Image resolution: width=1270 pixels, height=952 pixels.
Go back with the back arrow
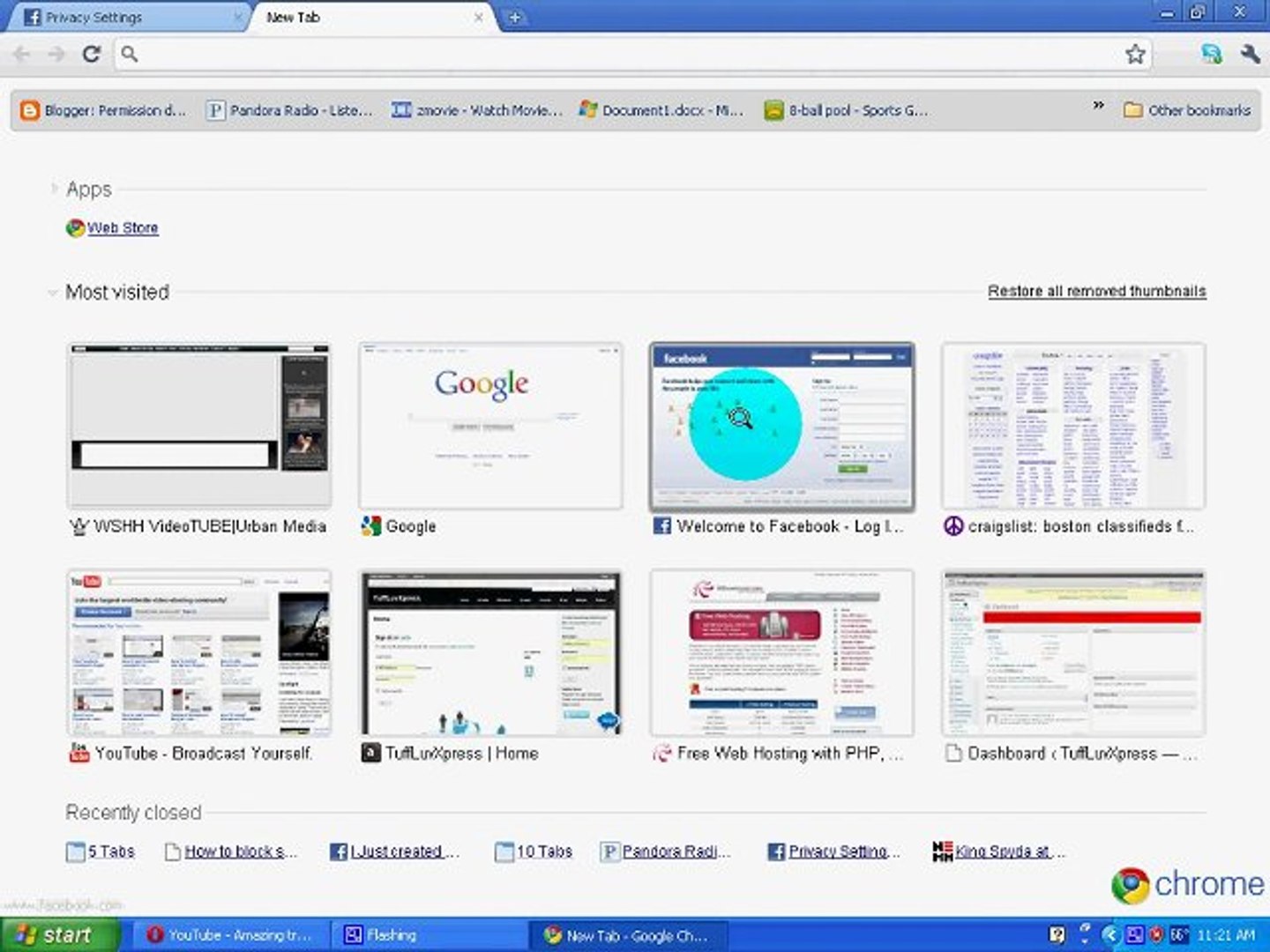[x=22, y=54]
